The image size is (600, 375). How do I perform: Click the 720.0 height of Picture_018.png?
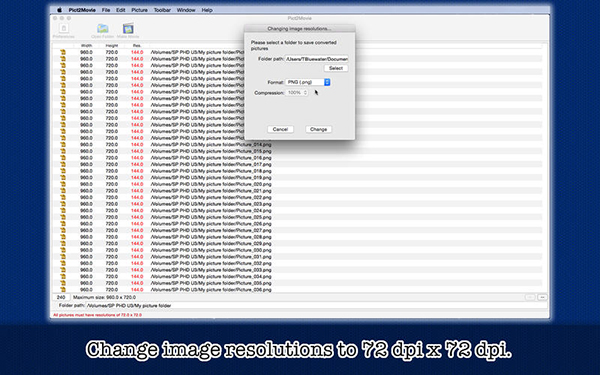point(112,171)
